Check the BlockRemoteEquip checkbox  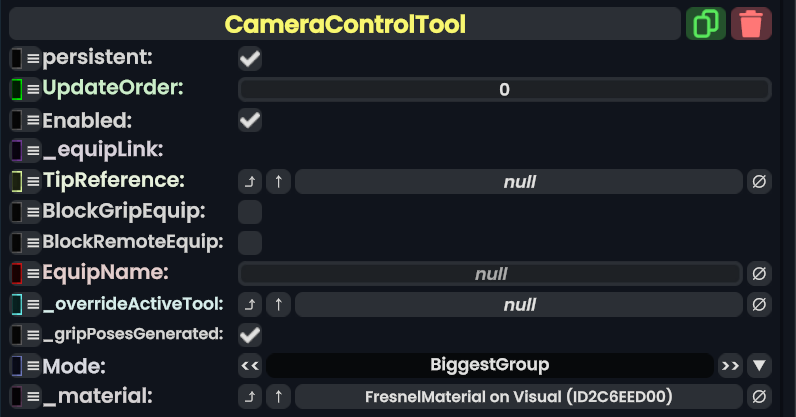coord(250,242)
